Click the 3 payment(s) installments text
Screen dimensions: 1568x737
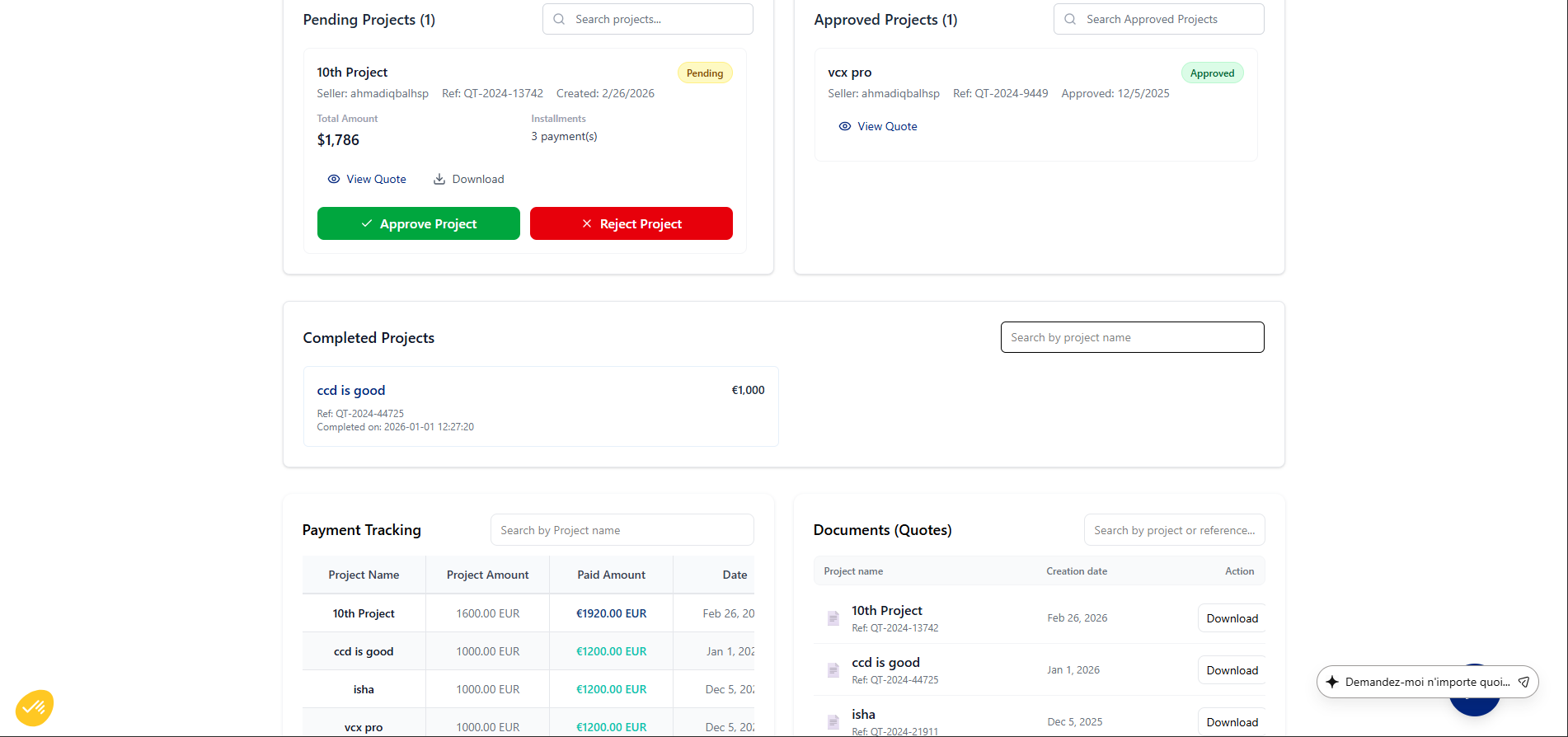[564, 136]
